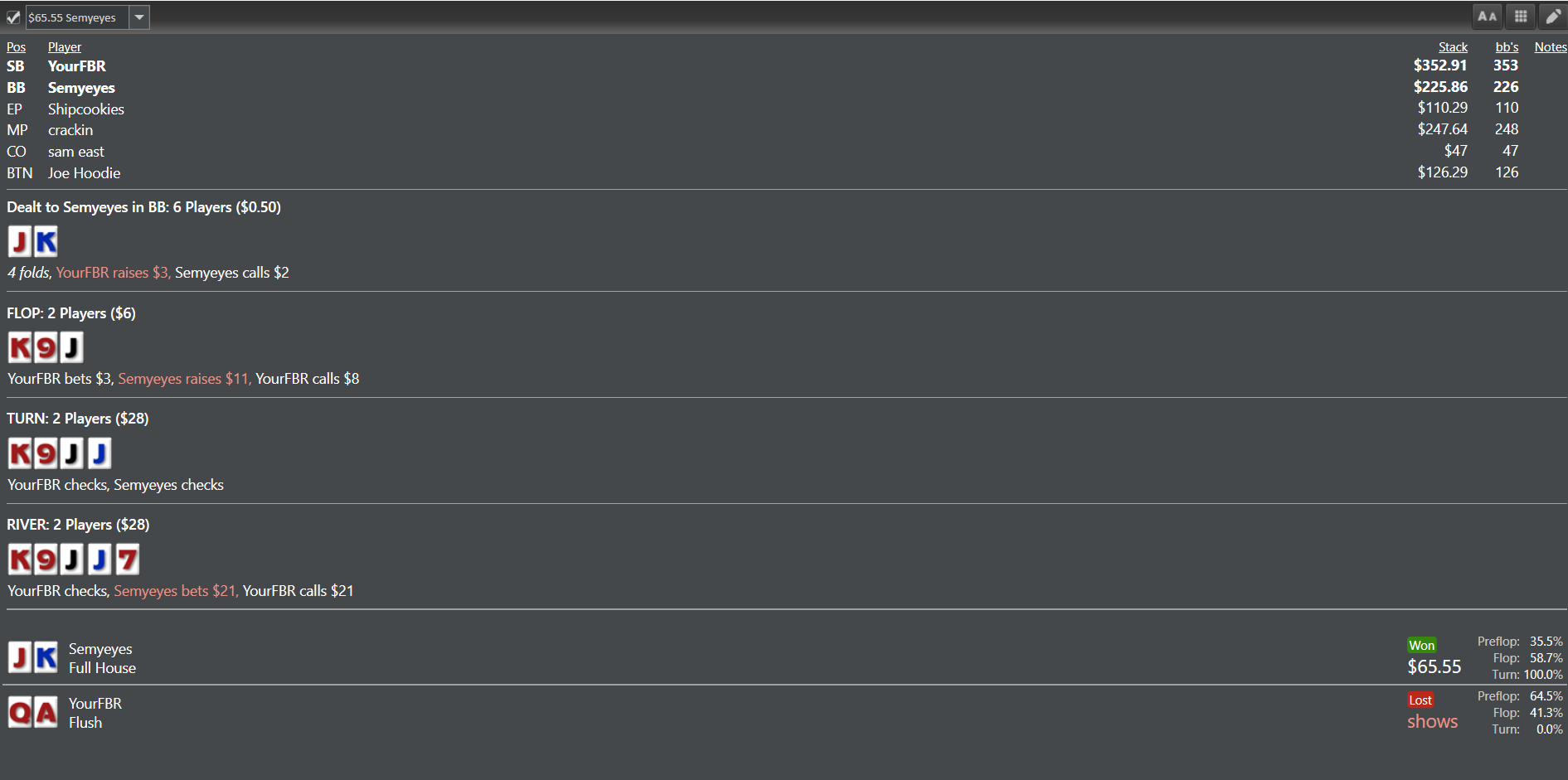This screenshot has height=780, width=1568.
Task: Click the 7 river card
Action: point(127,560)
